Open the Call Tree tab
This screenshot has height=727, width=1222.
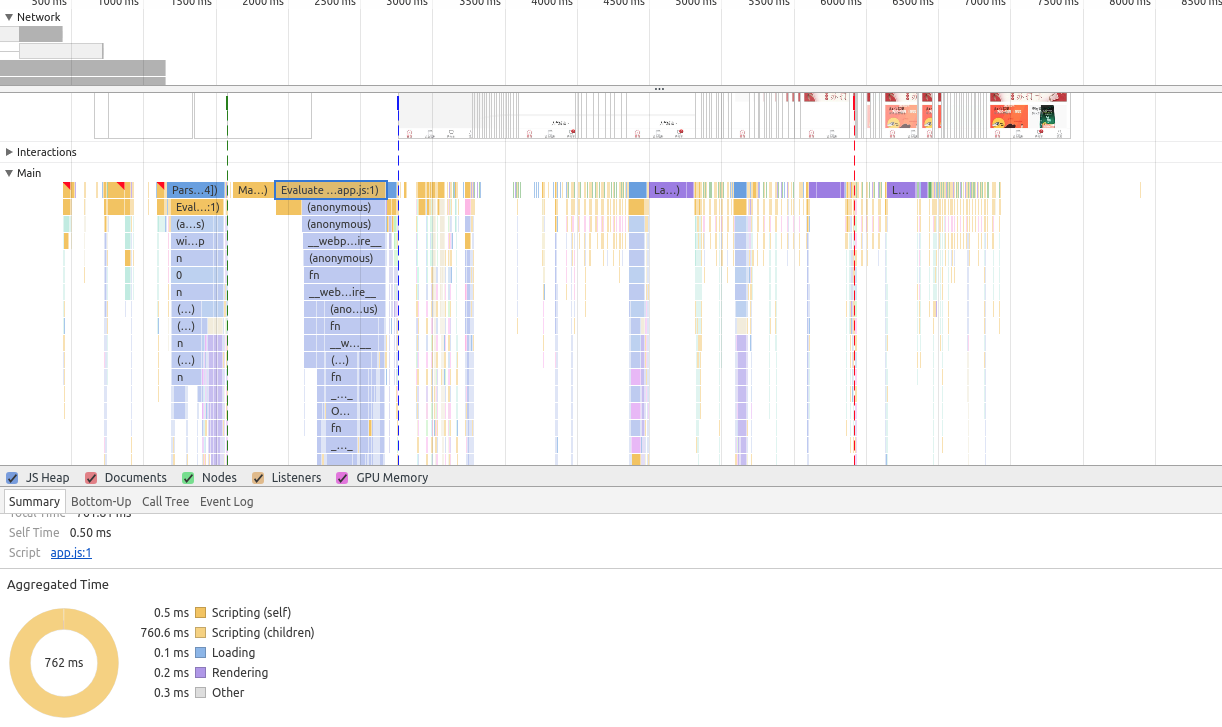click(x=165, y=502)
